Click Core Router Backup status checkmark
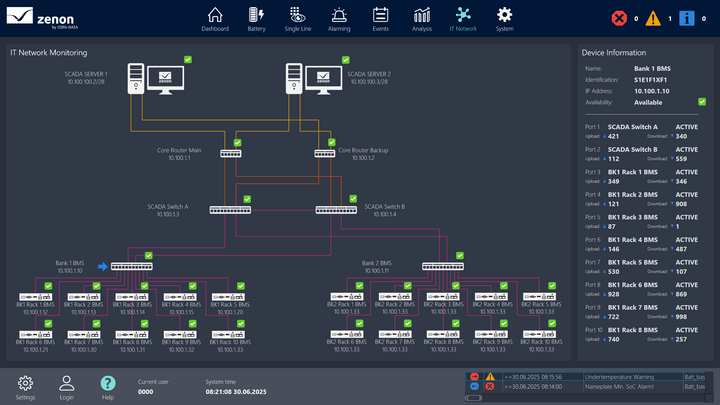Image resolution: width=720 pixels, height=405 pixels. click(332, 142)
